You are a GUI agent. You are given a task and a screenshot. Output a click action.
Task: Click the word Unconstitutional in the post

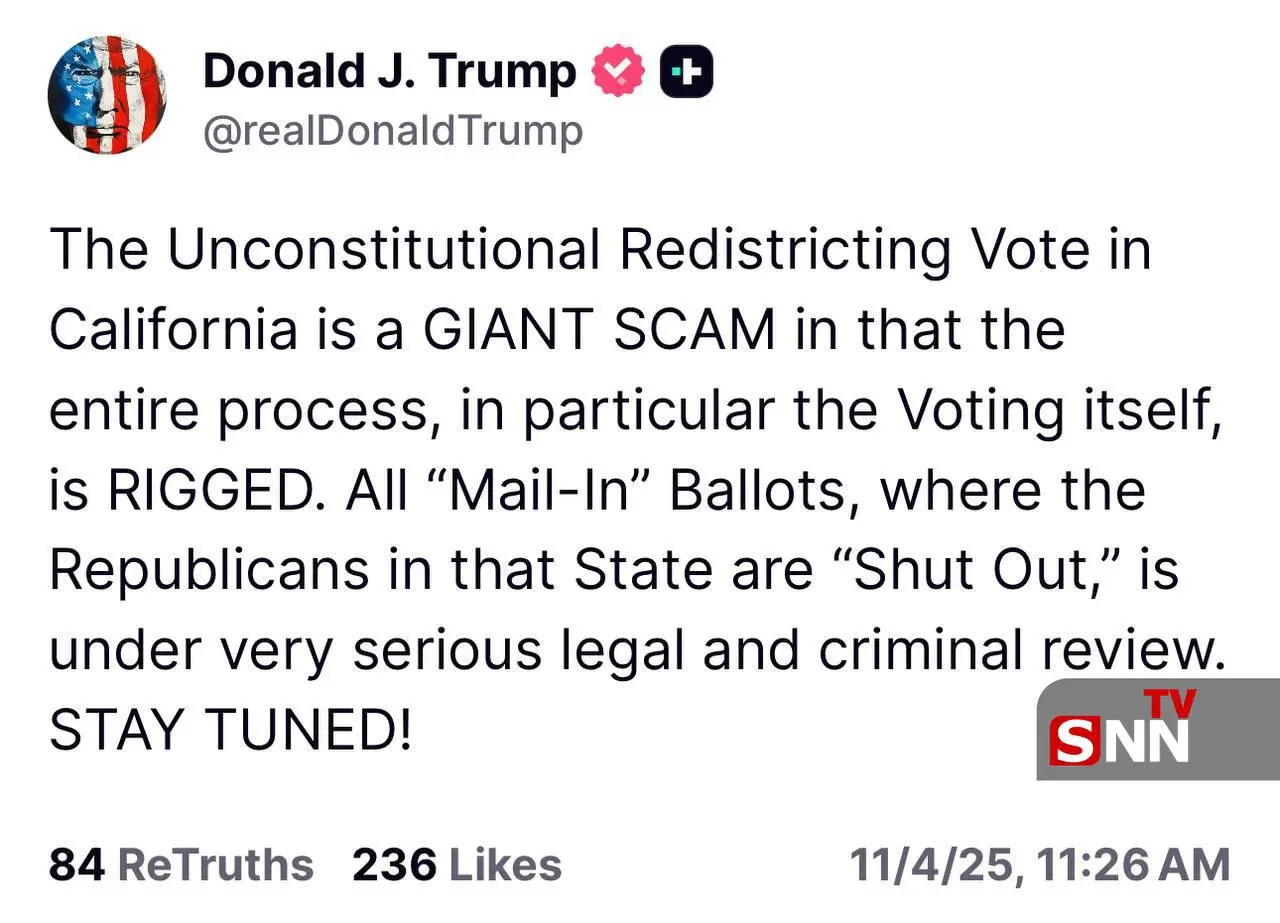[383, 250]
